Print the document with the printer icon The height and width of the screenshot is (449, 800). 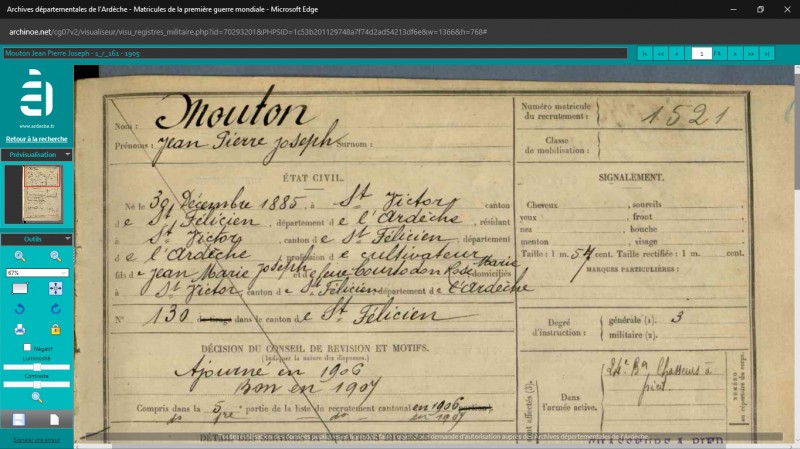coord(20,330)
